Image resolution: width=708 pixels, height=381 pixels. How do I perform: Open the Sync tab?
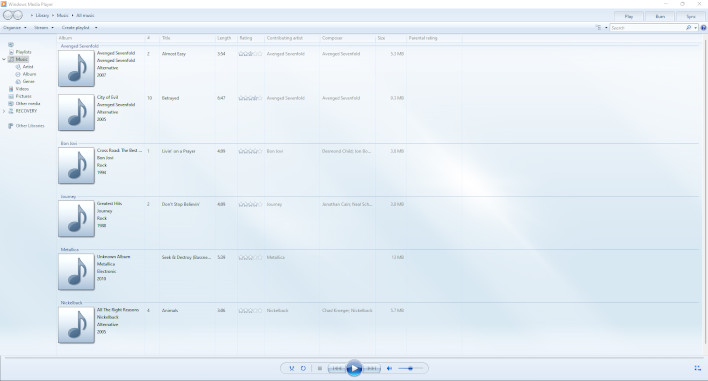click(x=691, y=16)
